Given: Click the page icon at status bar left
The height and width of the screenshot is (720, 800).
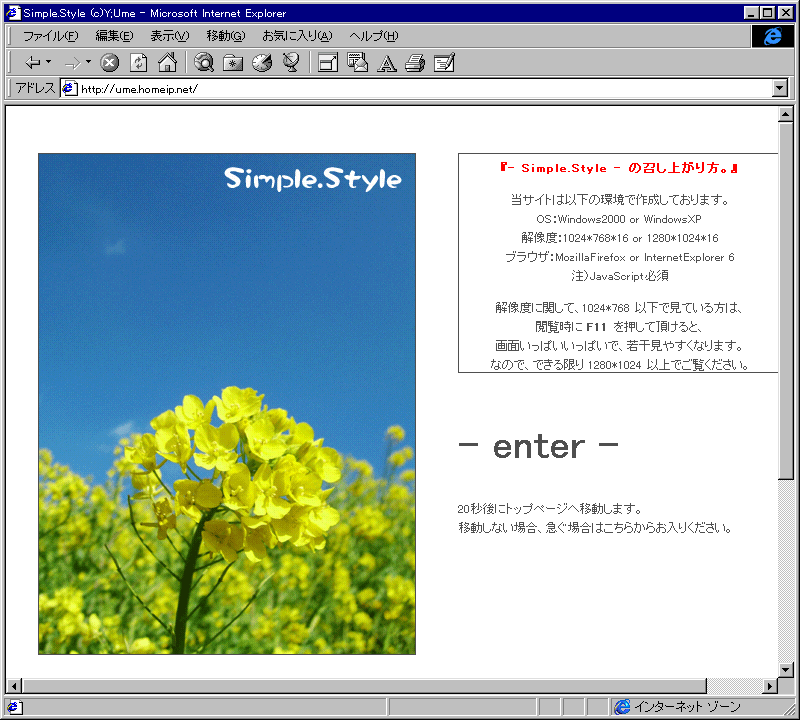Looking at the screenshot, I should 13,707.
